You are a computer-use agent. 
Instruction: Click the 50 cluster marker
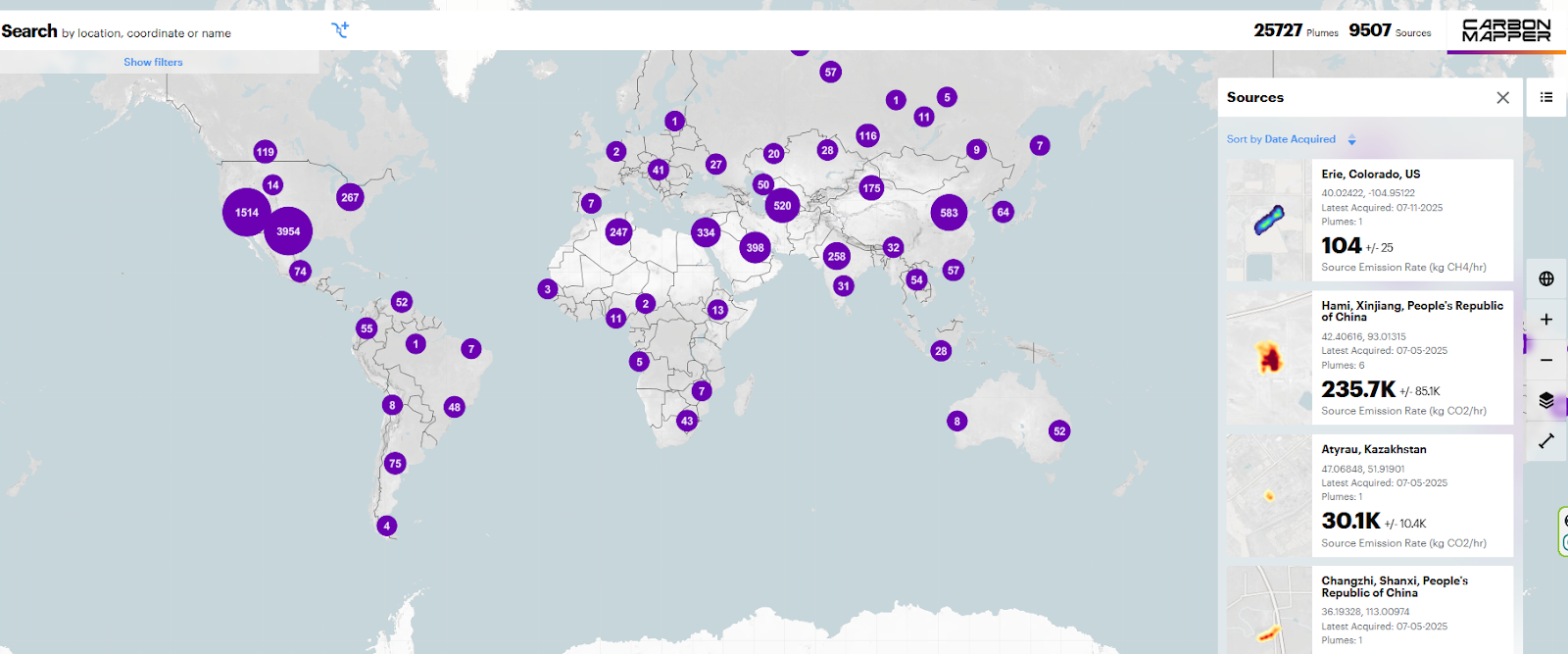tap(763, 184)
